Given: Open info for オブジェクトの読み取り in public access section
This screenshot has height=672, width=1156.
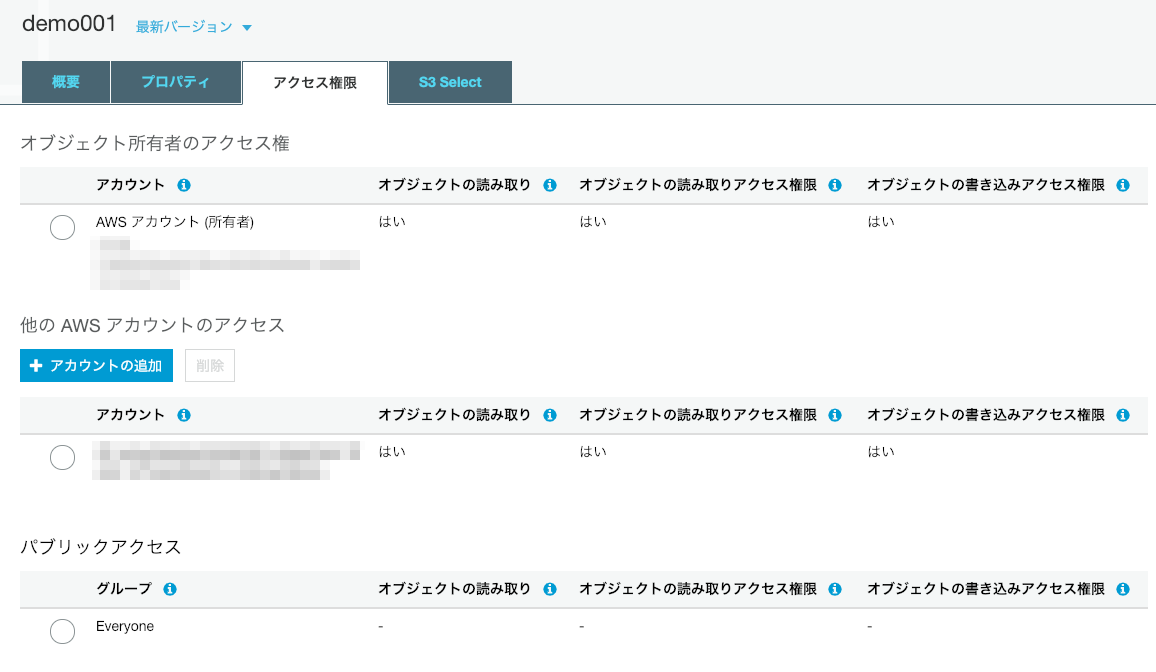Looking at the screenshot, I should click(x=548, y=589).
